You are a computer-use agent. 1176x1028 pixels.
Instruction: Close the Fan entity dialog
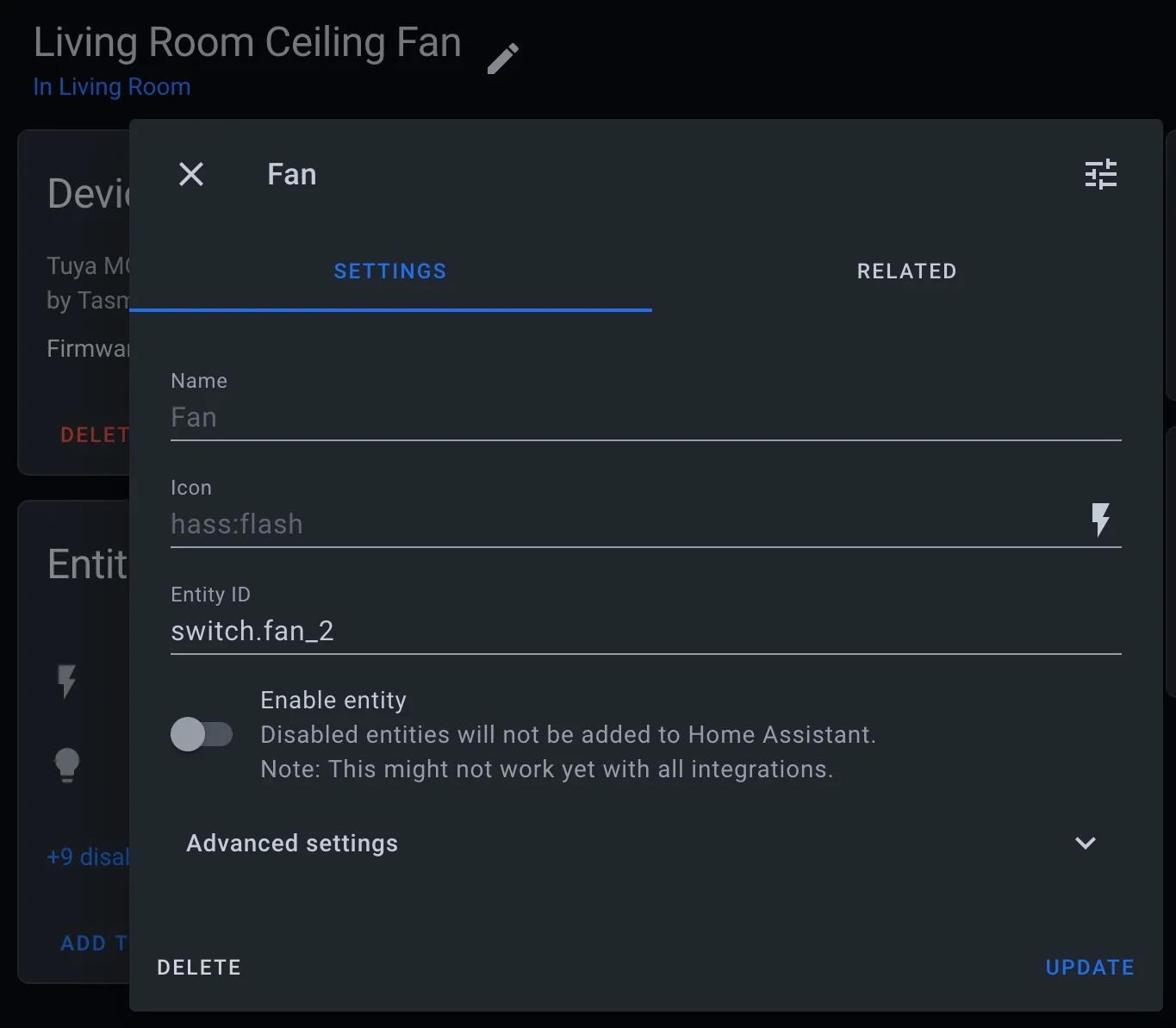point(191,174)
